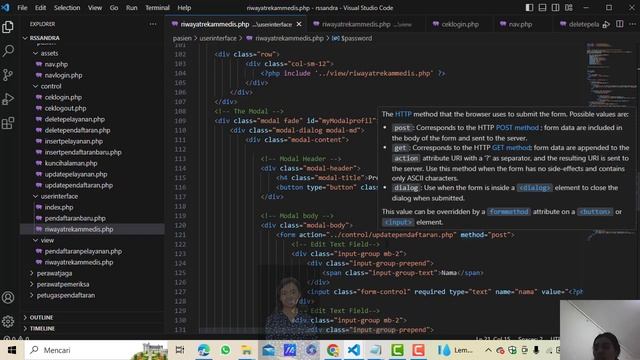Click the formmethod attribute link
This screenshot has width=640, height=360.
click(509, 211)
